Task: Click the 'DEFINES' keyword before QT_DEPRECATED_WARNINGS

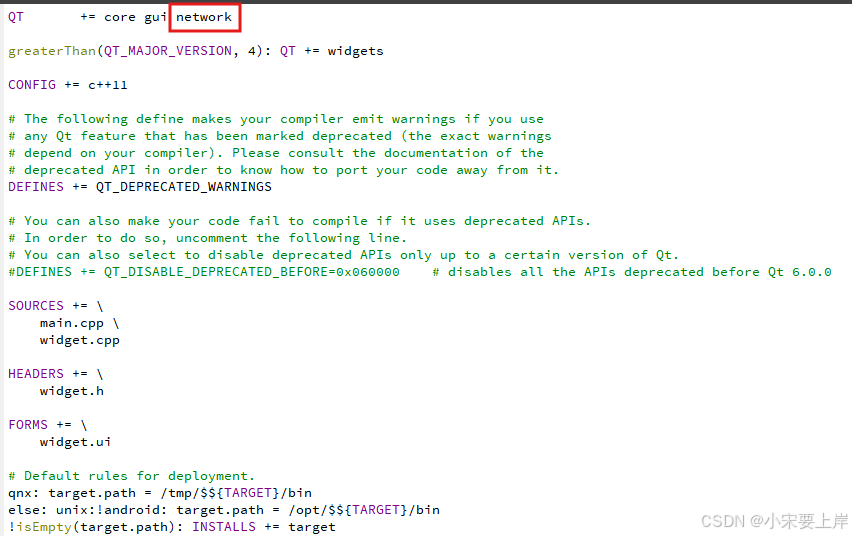Action: [x=36, y=187]
